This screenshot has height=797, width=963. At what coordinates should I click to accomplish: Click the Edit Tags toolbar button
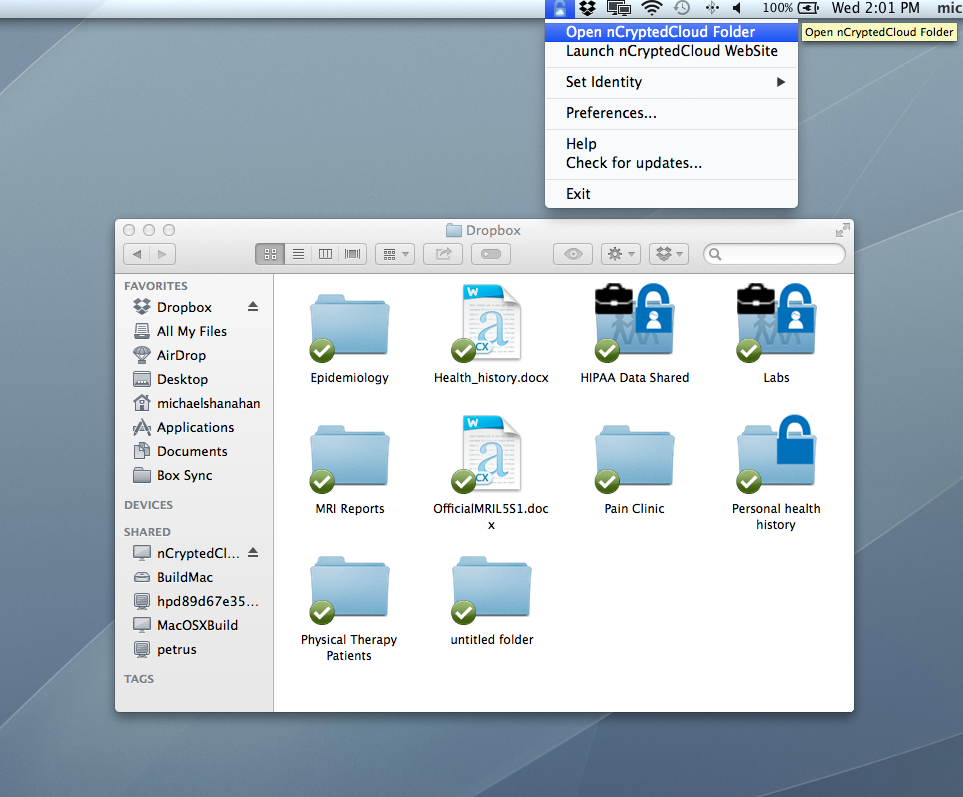491,254
